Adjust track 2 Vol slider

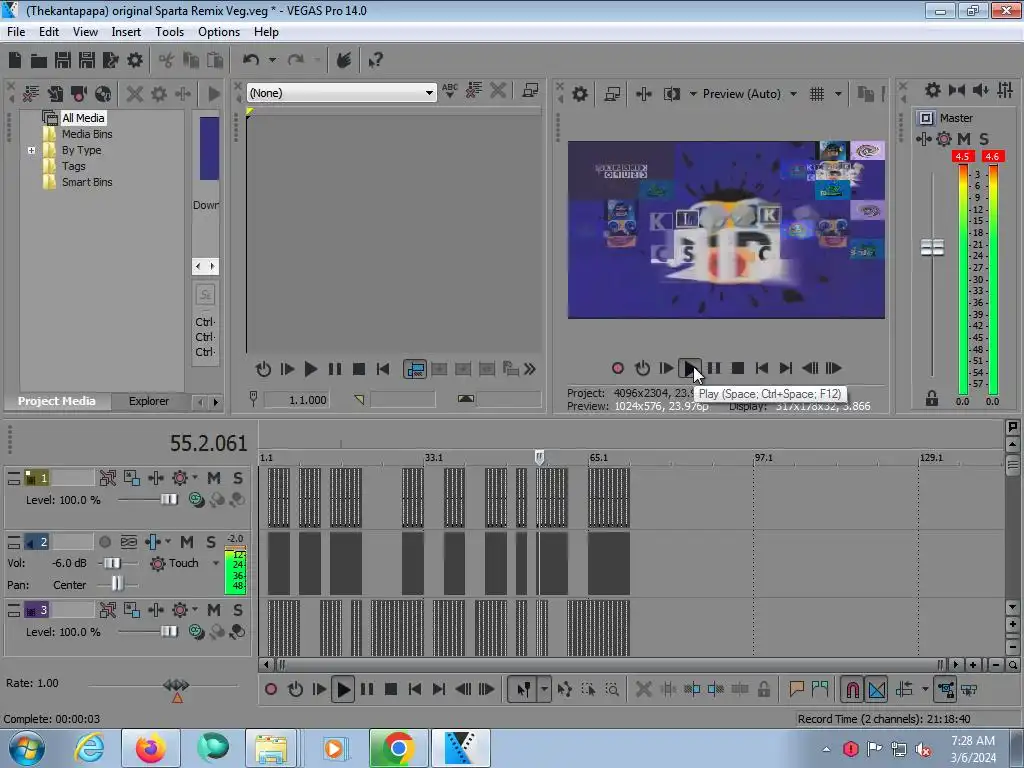pos(112,563)
